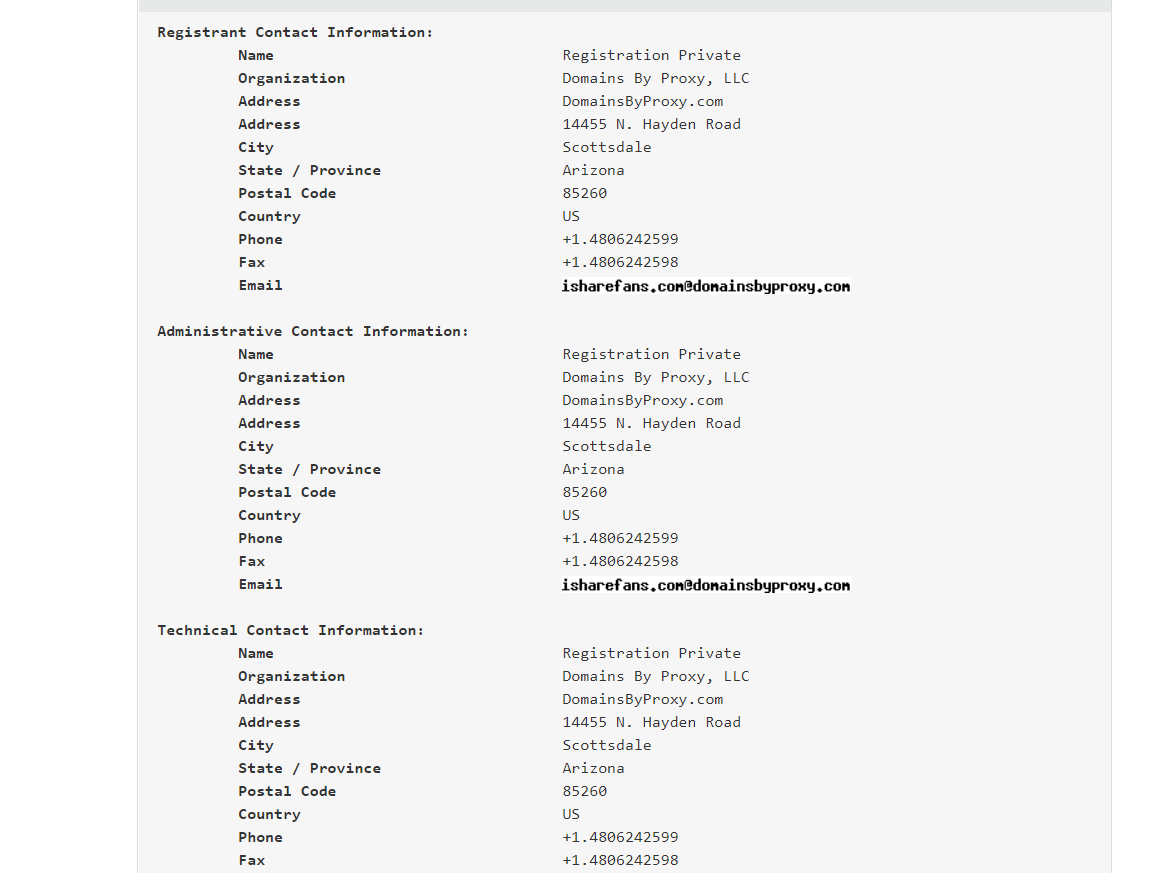Click the Administrative contact email address image
1166x873 pixels.
coord(706,585)
